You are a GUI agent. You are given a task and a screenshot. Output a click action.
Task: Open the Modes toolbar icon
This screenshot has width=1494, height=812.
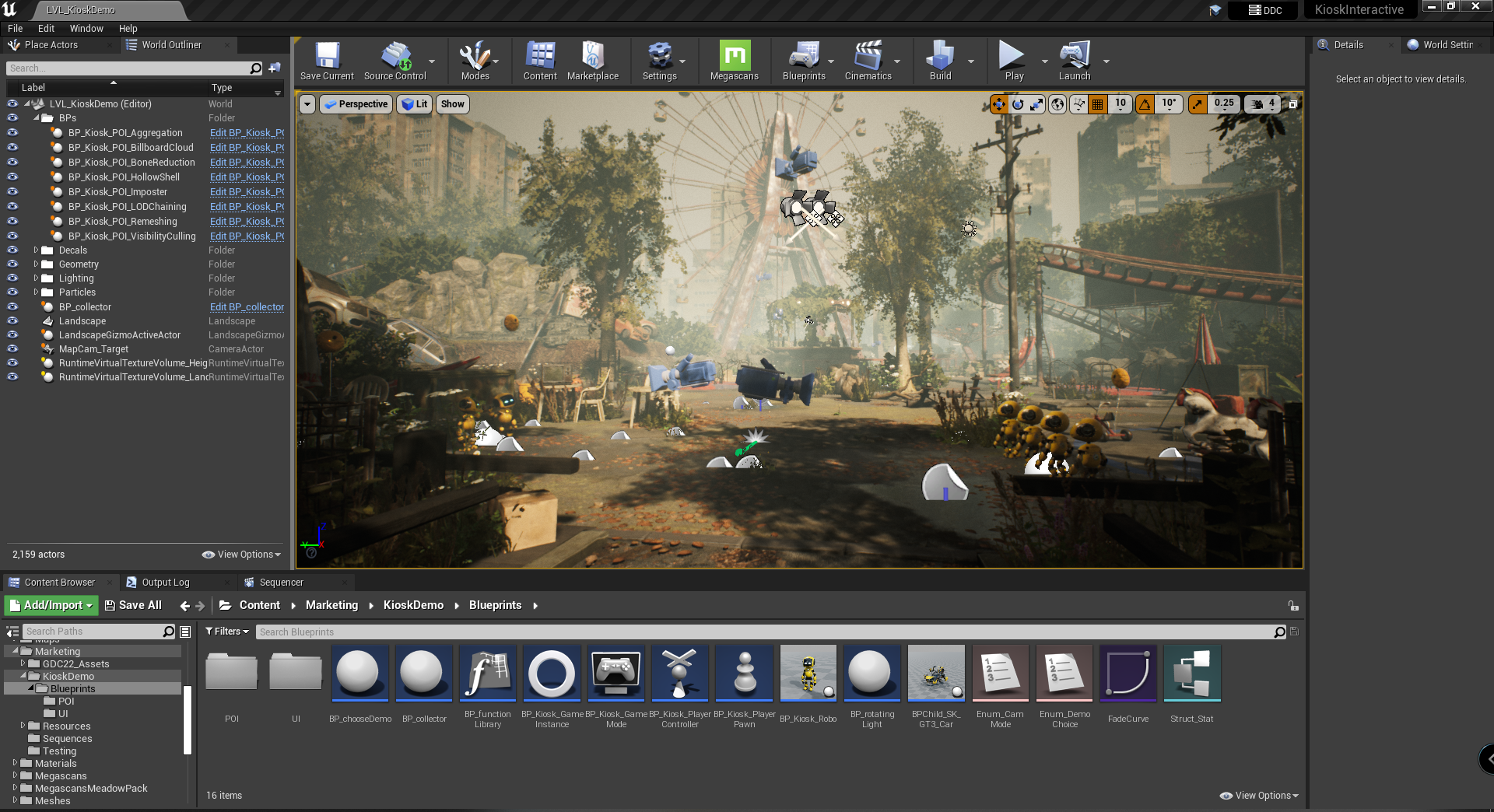[475, 61]
